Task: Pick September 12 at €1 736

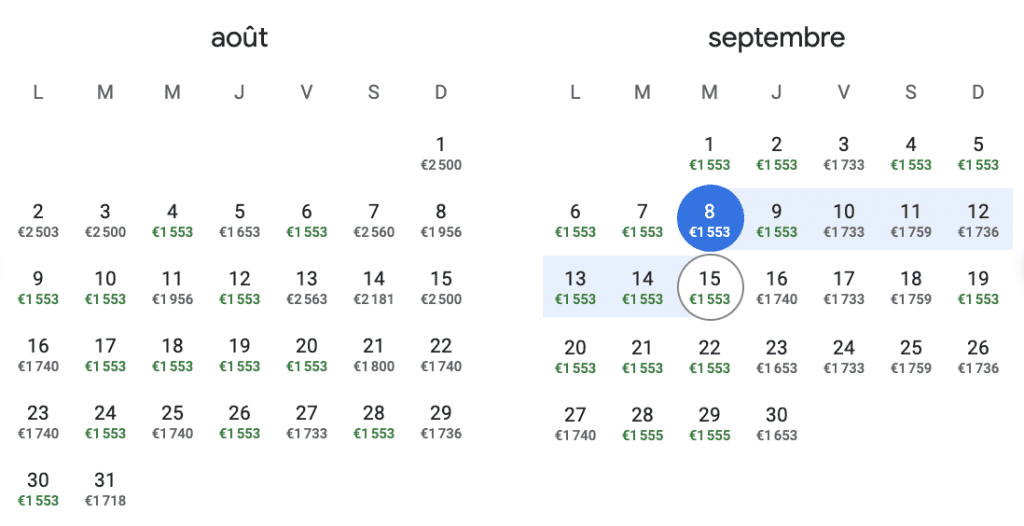Action: 978,221
